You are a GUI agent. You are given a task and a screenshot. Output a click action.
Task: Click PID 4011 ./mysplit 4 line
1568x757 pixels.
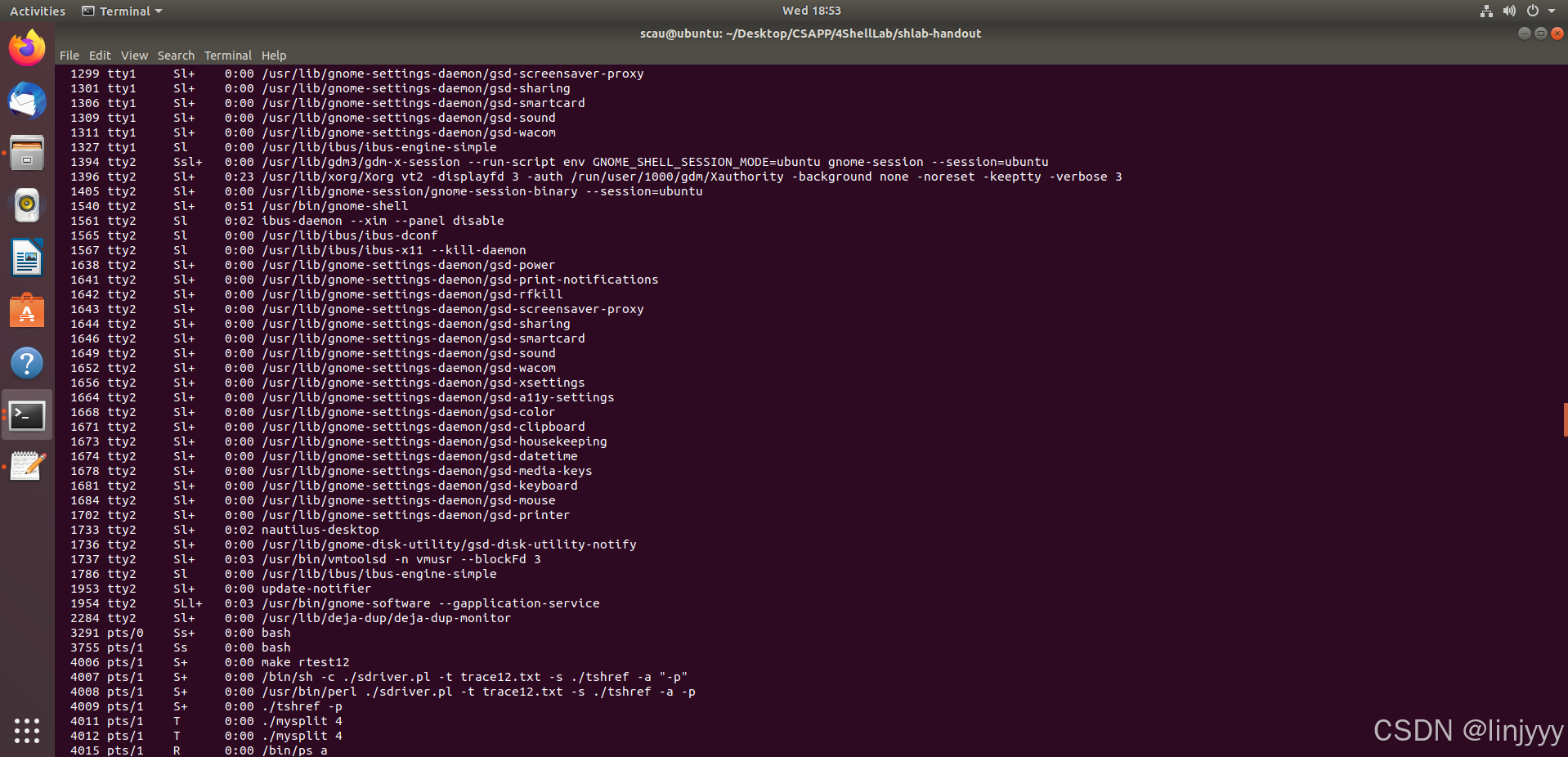(x=206, y=721)
